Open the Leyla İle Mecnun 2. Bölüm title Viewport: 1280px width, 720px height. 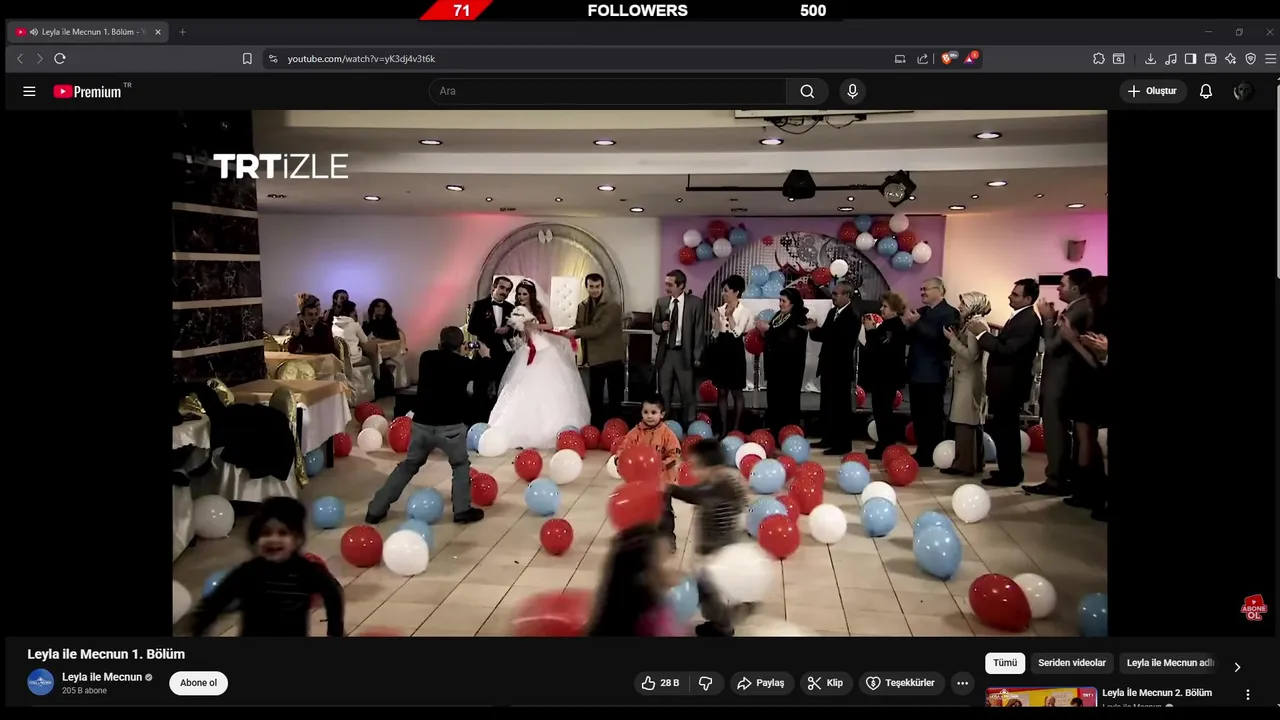coord(1157,693)
